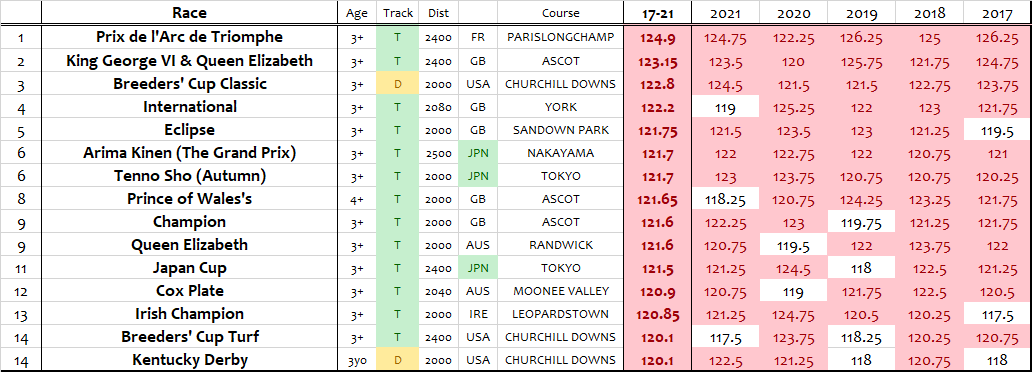
Task: Click the Race column header
Action: pos(190,13)
